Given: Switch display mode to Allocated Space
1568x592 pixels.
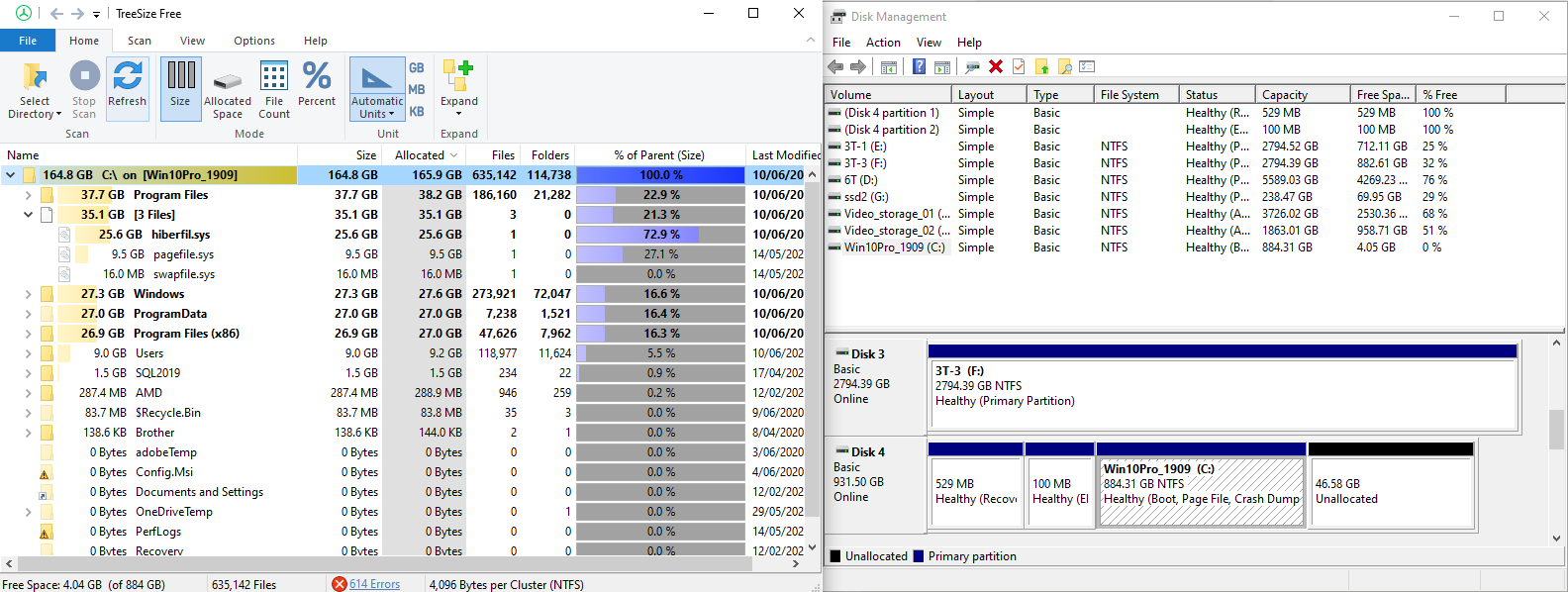Looking at the screenshot, I should click(228, 90).
